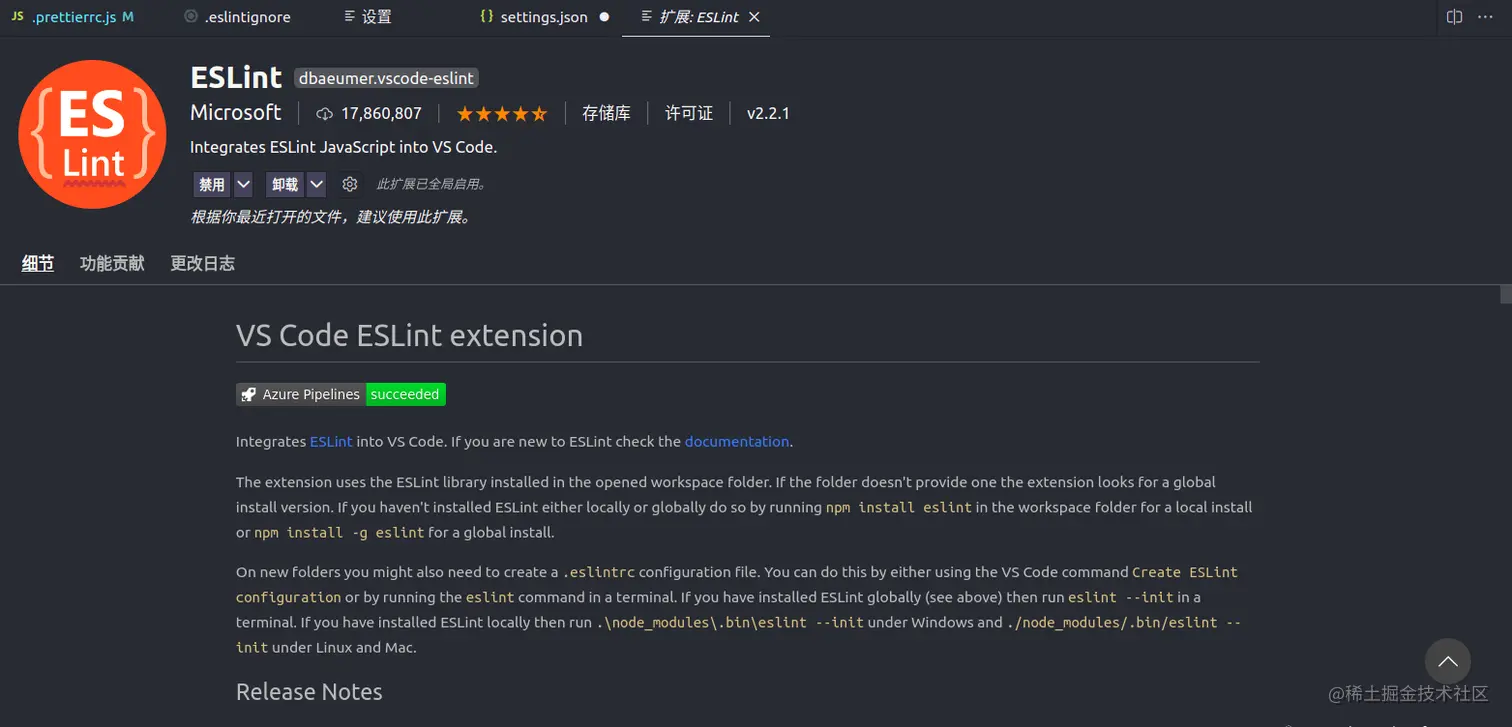This screenshot has height=727, width=1512.
Task: Click the 禁用 disable button
Action: pyautogui.click(x=212, y=184)
